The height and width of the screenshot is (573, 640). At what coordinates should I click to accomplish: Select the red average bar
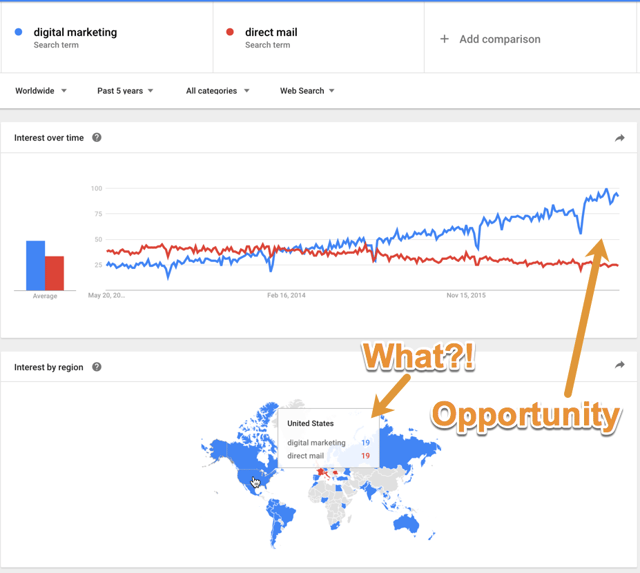tap(54, 273)
